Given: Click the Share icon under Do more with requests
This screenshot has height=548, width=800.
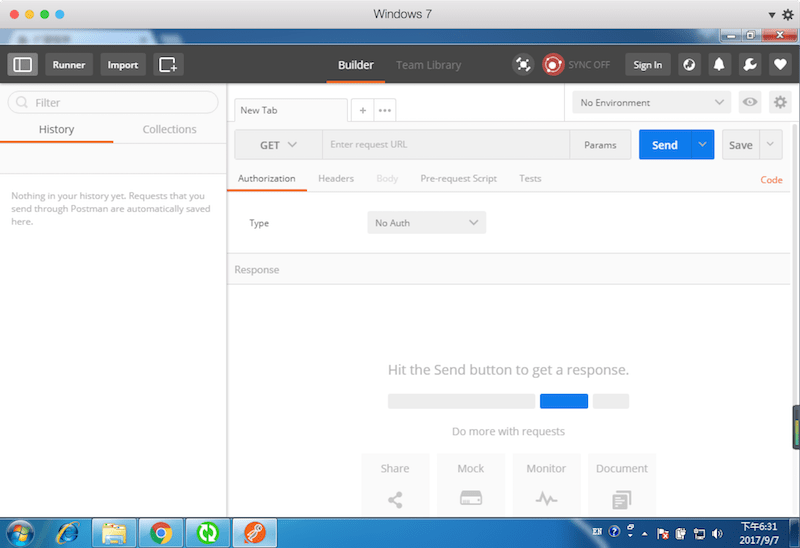Looking at the screenshot, I should pos(395,500).
